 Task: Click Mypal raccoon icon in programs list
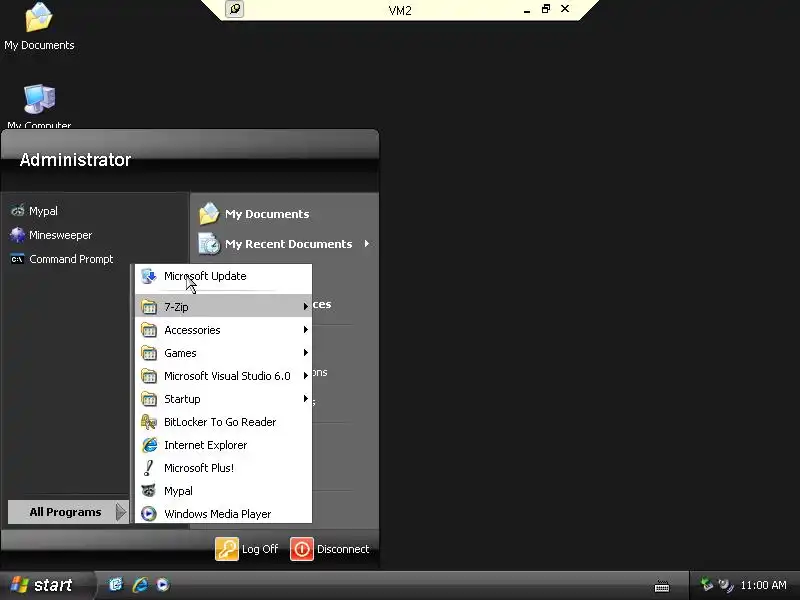(148, 491)
